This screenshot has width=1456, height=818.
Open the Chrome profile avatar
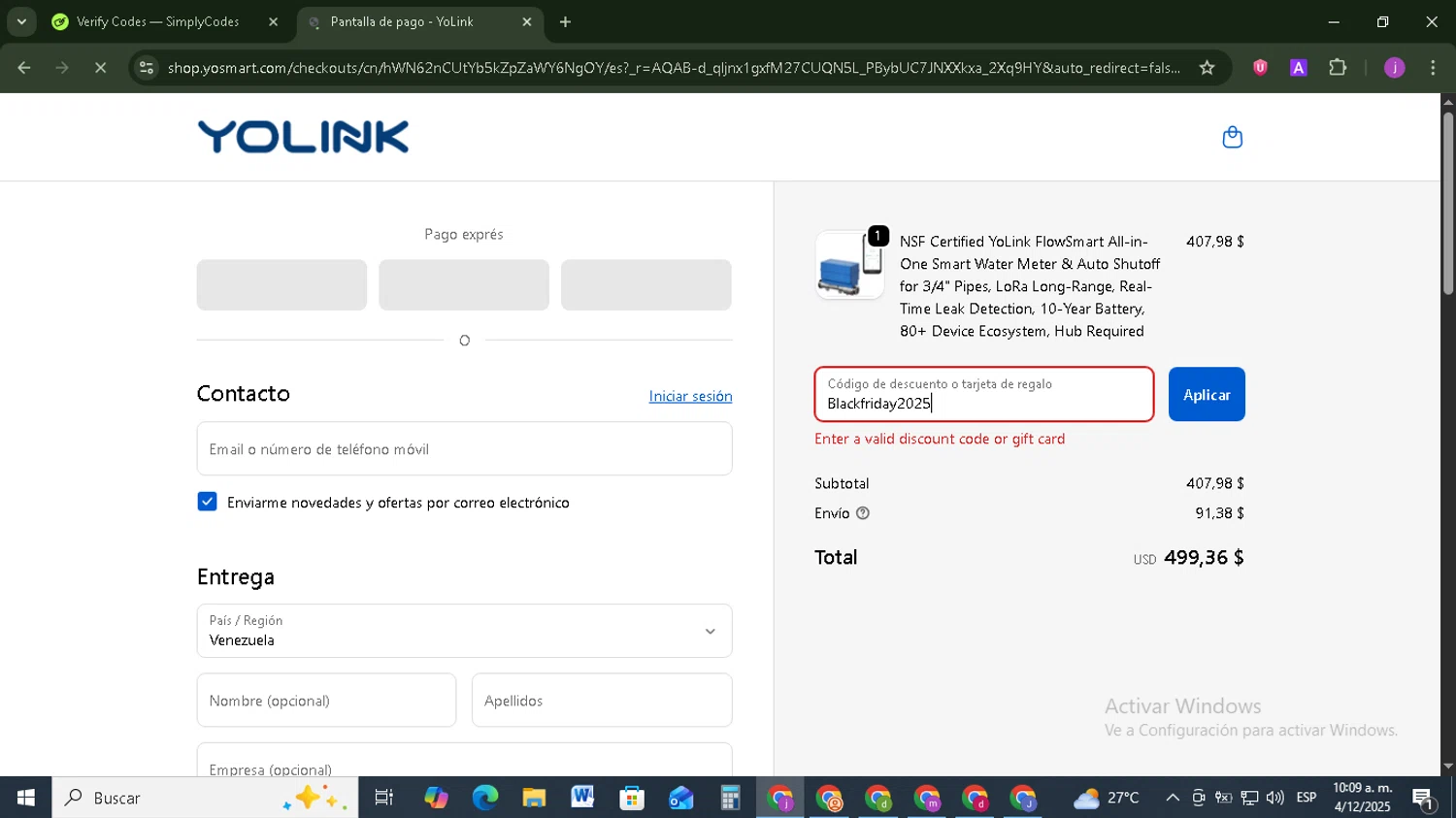(1394, 68)
